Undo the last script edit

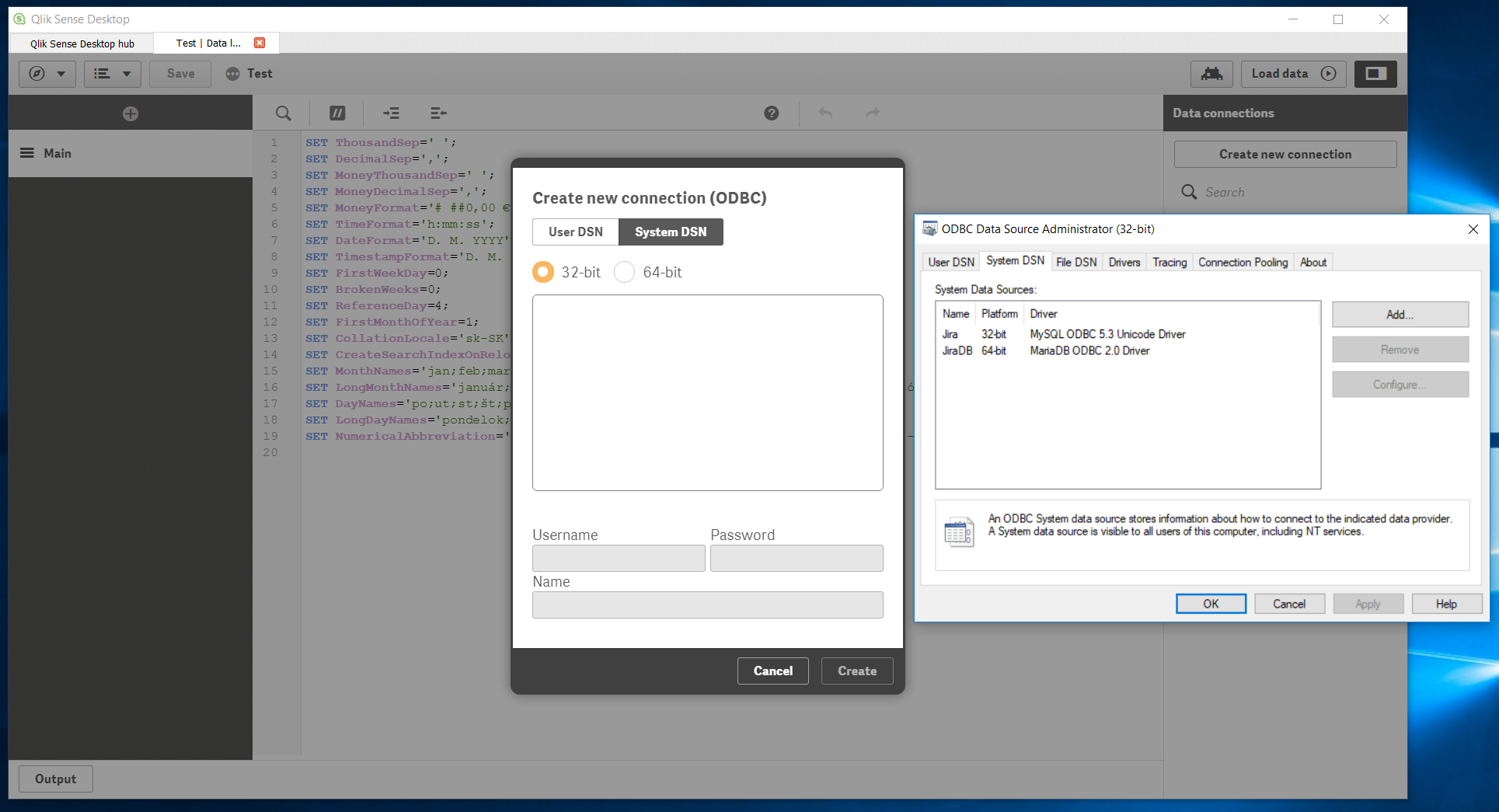(825, 113)
